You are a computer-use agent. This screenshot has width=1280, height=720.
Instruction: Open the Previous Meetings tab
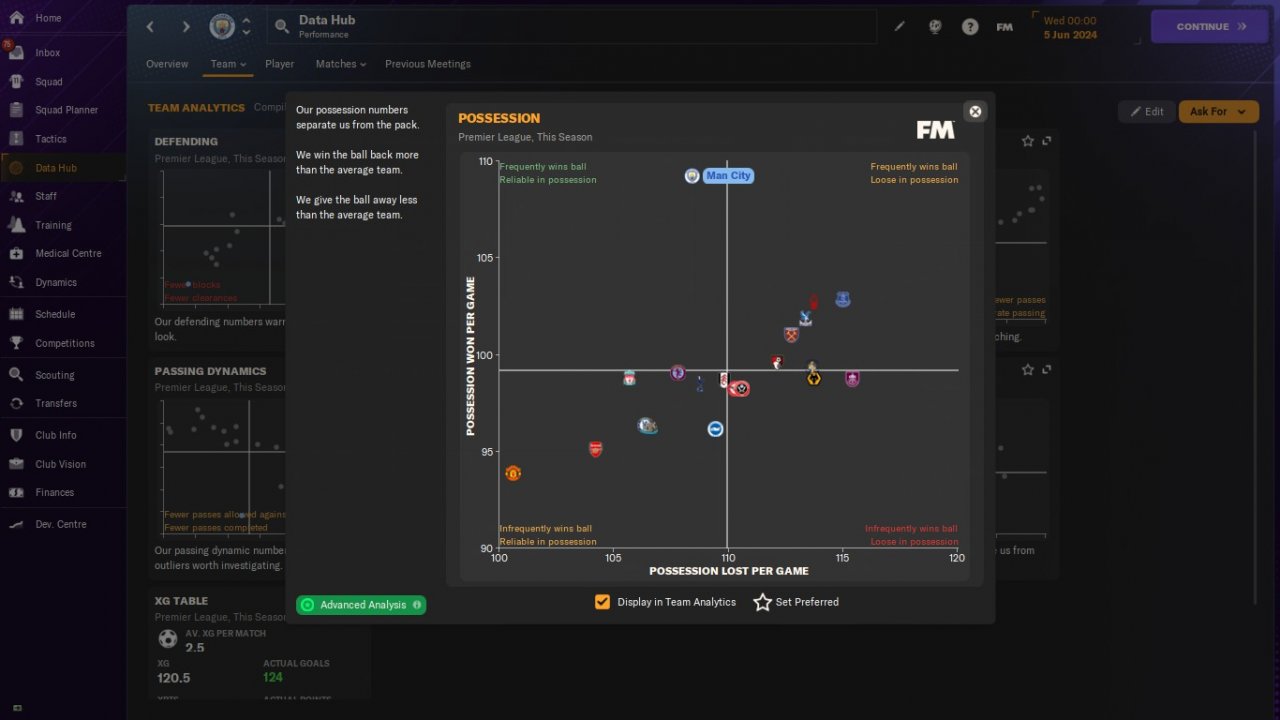[x=428, y=64]
